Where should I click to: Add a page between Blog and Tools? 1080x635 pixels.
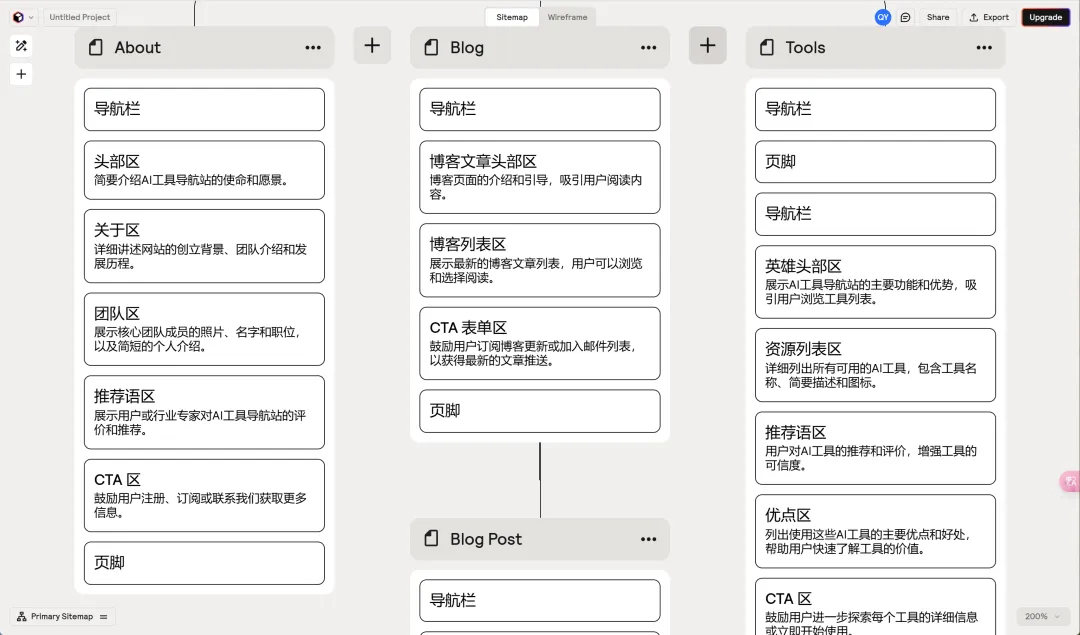coord(707,45)
